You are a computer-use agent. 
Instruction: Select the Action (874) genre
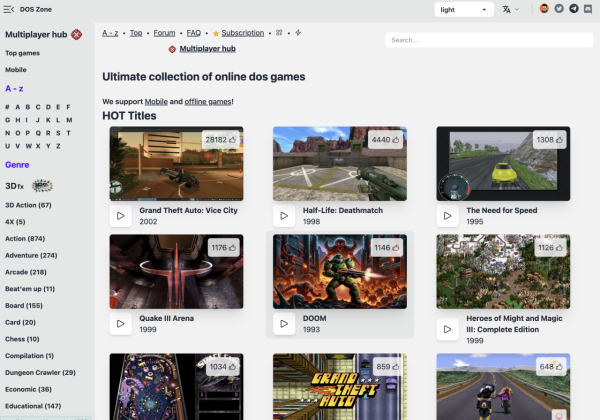coord(25,239)
